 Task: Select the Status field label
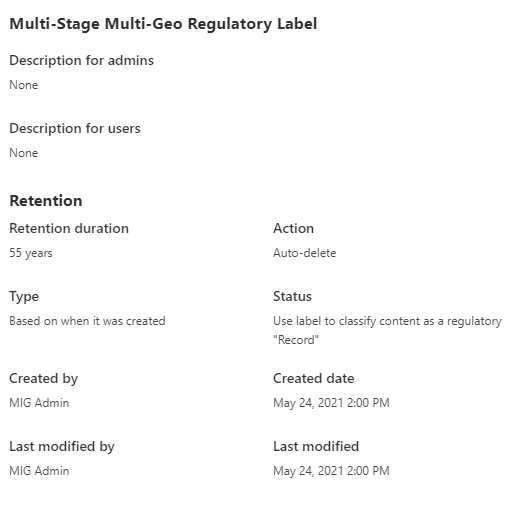tap(292, 296)
